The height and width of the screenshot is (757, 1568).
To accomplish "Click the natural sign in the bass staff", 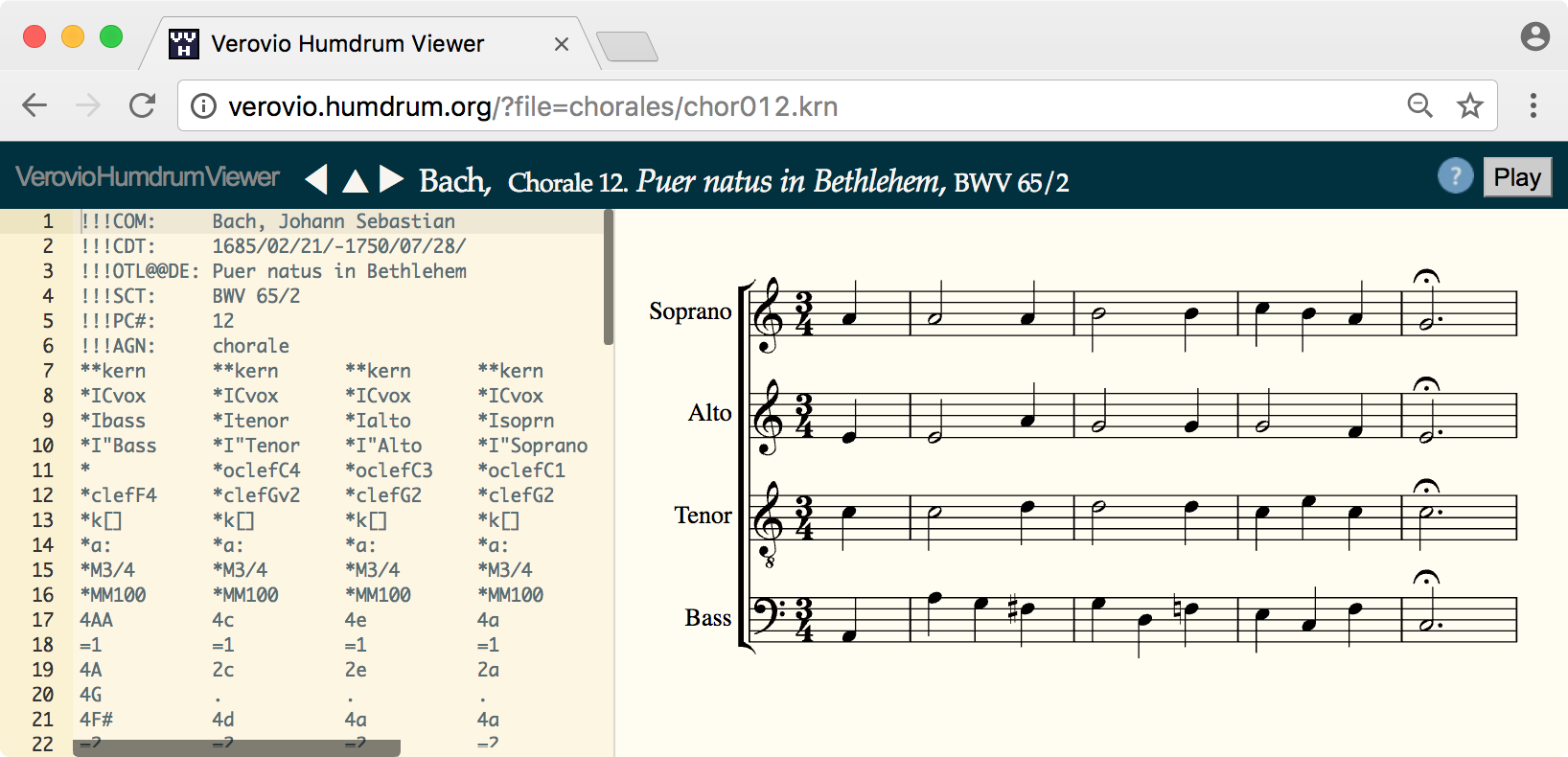I will [x=1178, y=609].
